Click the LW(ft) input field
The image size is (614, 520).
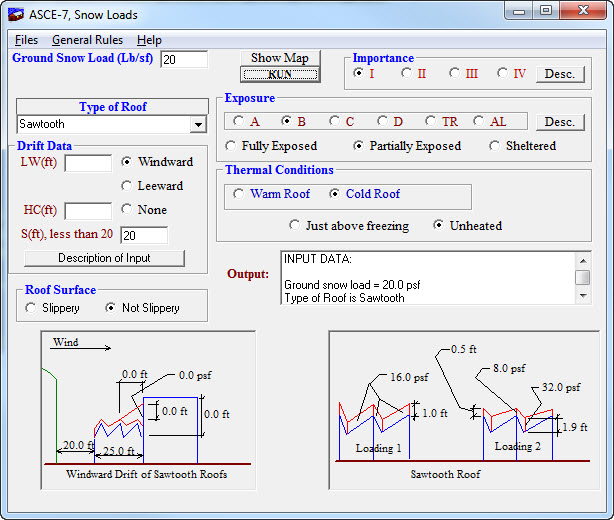click(x=88, y=163)
